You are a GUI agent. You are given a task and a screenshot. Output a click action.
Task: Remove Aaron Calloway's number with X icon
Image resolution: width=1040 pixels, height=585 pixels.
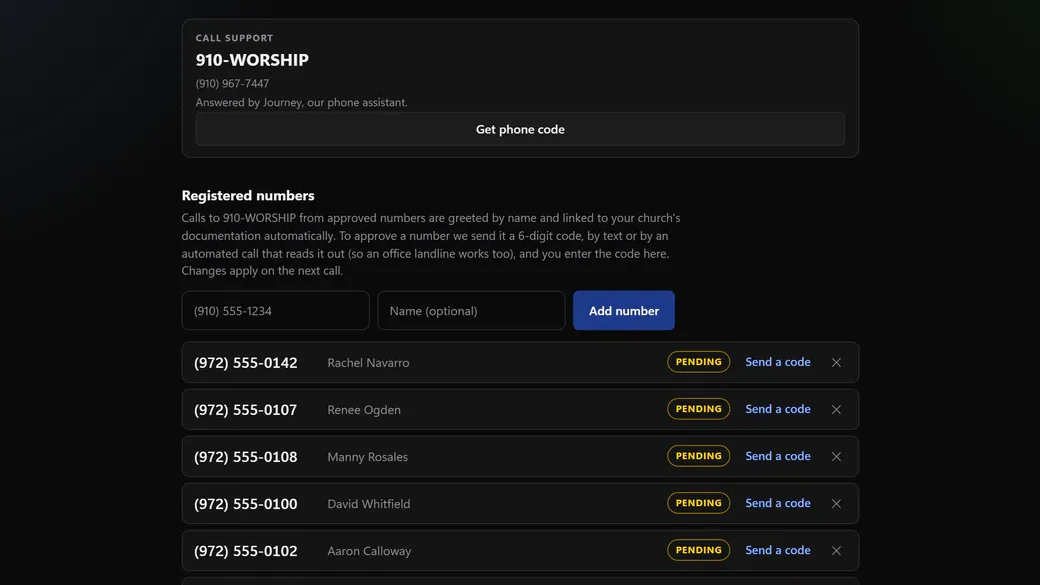point(836,551)
